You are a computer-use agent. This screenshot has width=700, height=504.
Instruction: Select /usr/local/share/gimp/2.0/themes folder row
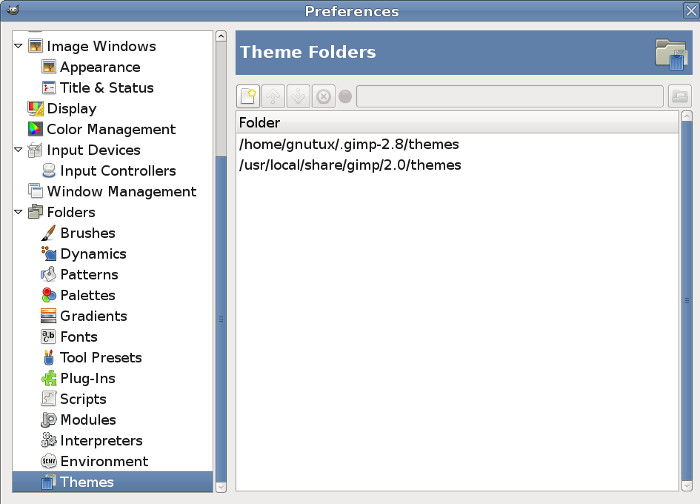pyautogui.click(x=457, y=165)
